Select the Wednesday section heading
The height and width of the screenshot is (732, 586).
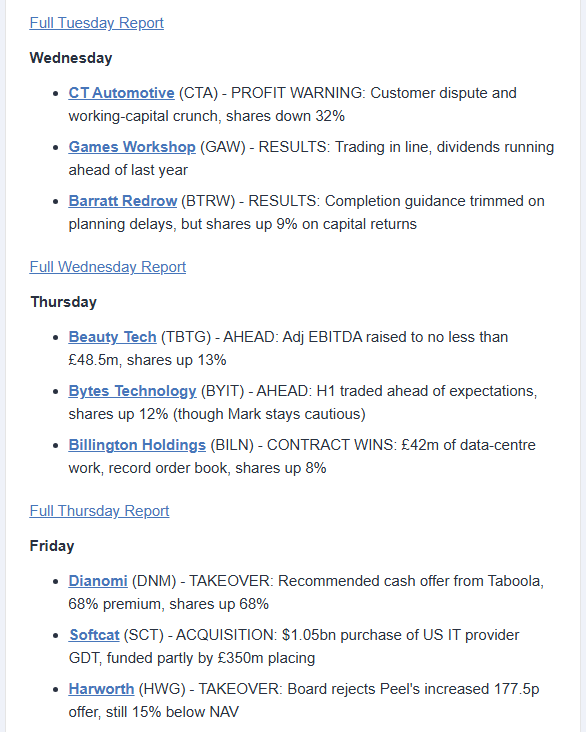71,58
